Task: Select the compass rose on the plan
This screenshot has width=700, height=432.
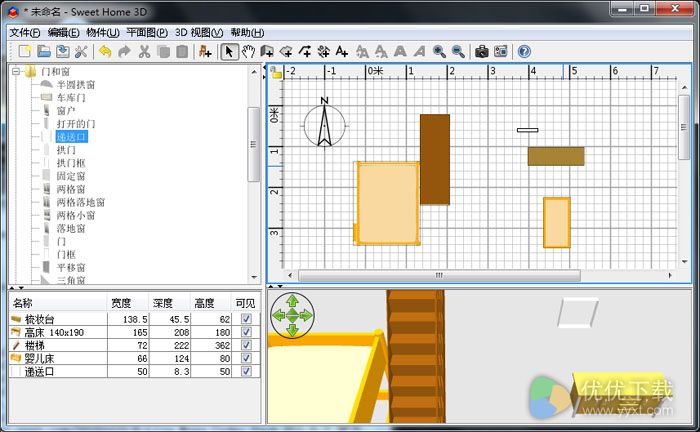Action: point(325,123)
